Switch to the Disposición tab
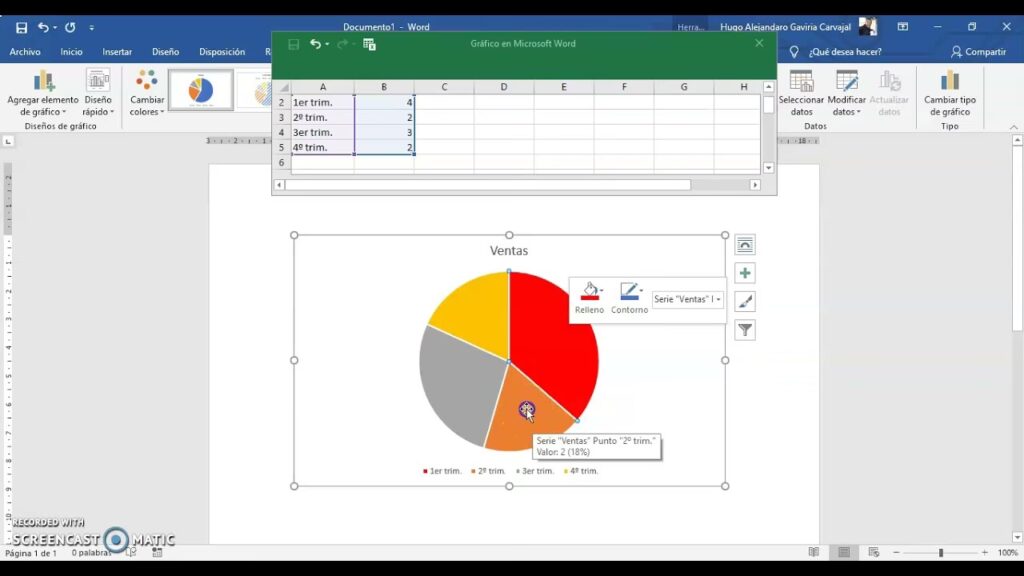 [222, 52]
